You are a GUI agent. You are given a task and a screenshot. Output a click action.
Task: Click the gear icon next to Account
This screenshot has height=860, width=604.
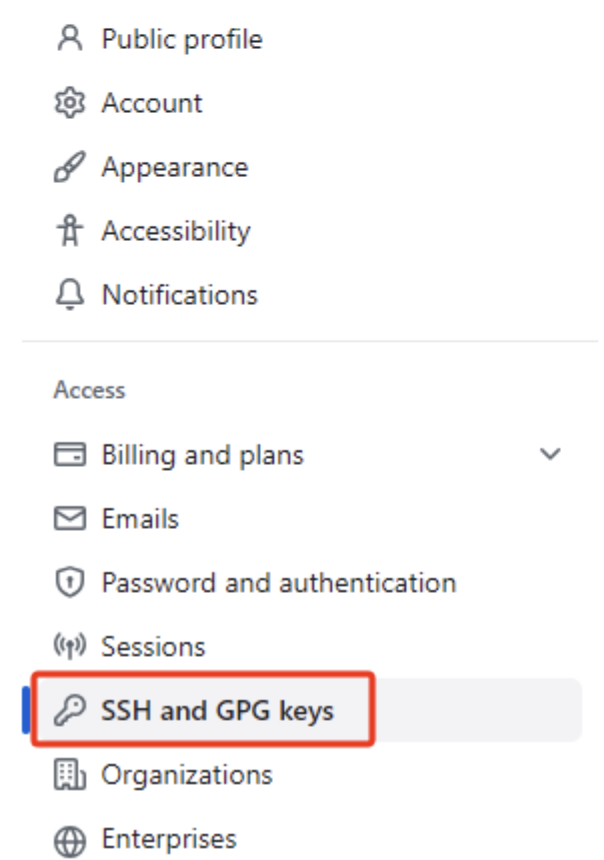point(67,104)
